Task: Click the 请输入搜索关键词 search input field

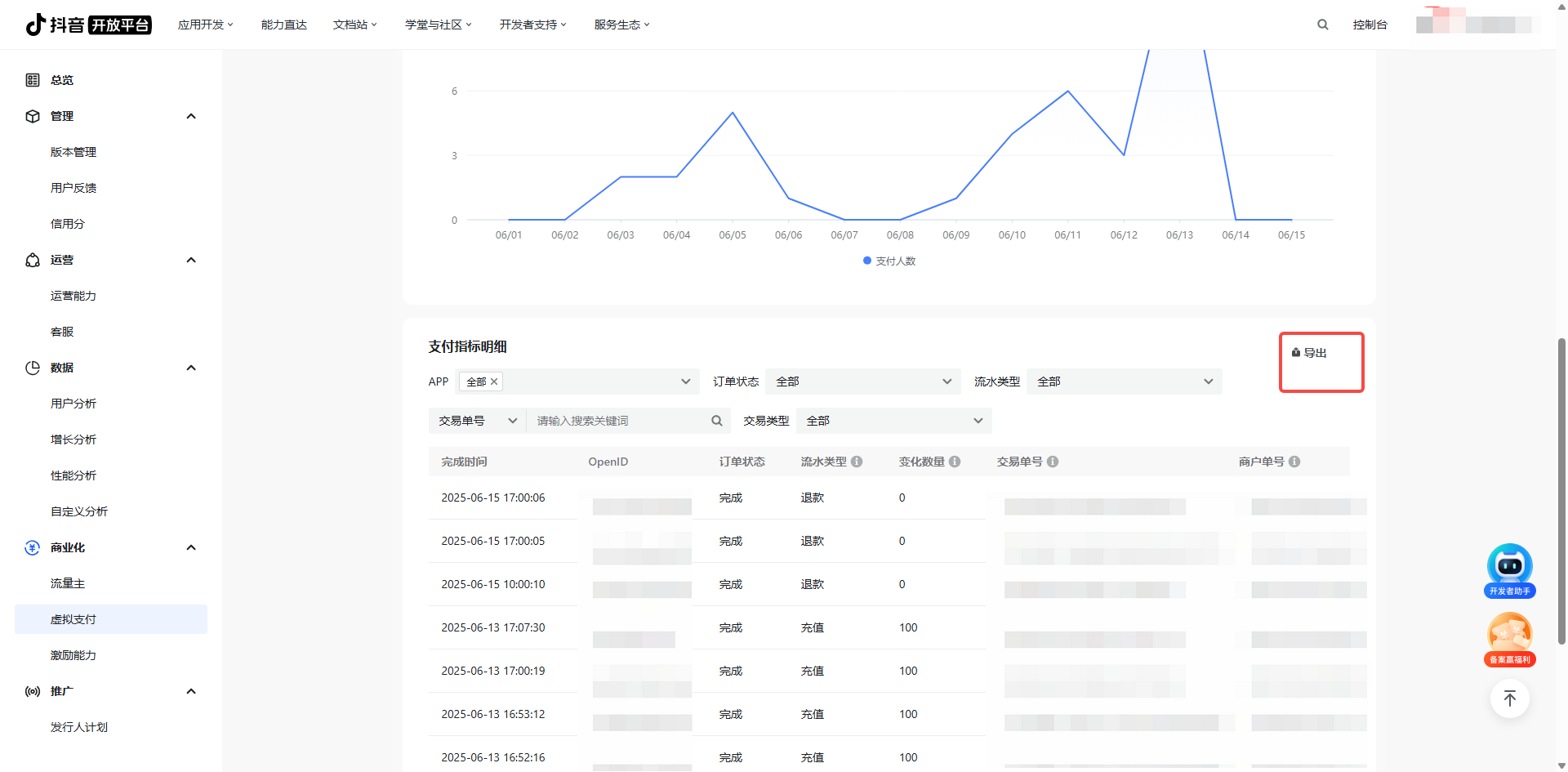Action: click(x=617, y=421)
